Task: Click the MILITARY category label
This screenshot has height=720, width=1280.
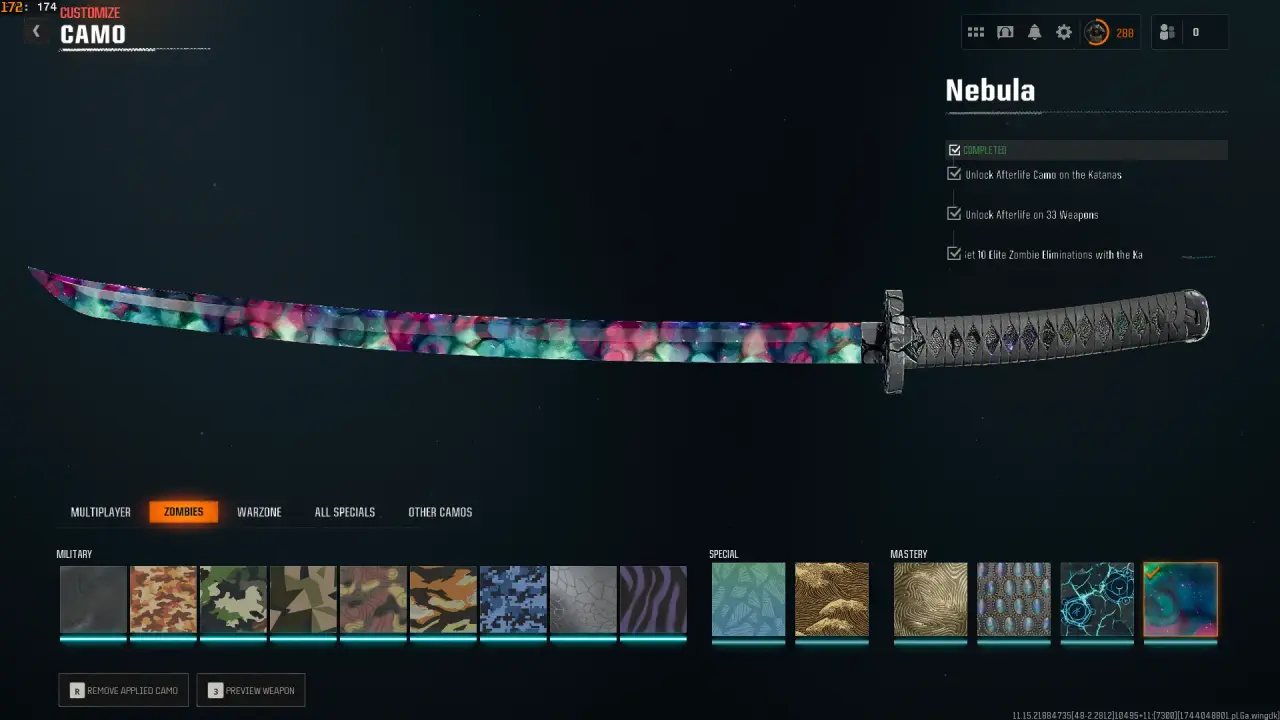Action: (x=74, y=554)
